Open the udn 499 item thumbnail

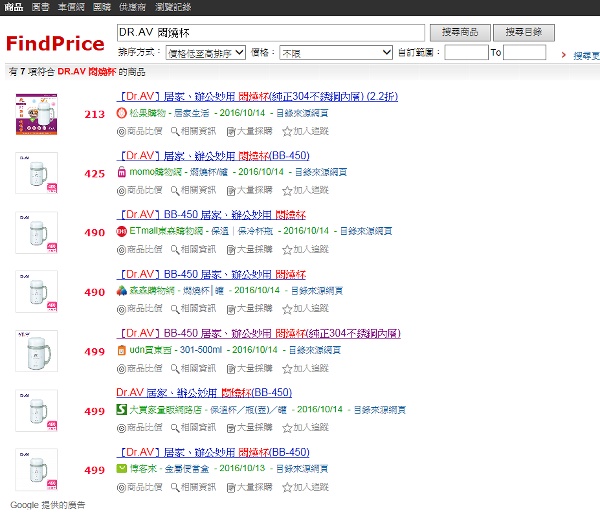tap(36, 351)
